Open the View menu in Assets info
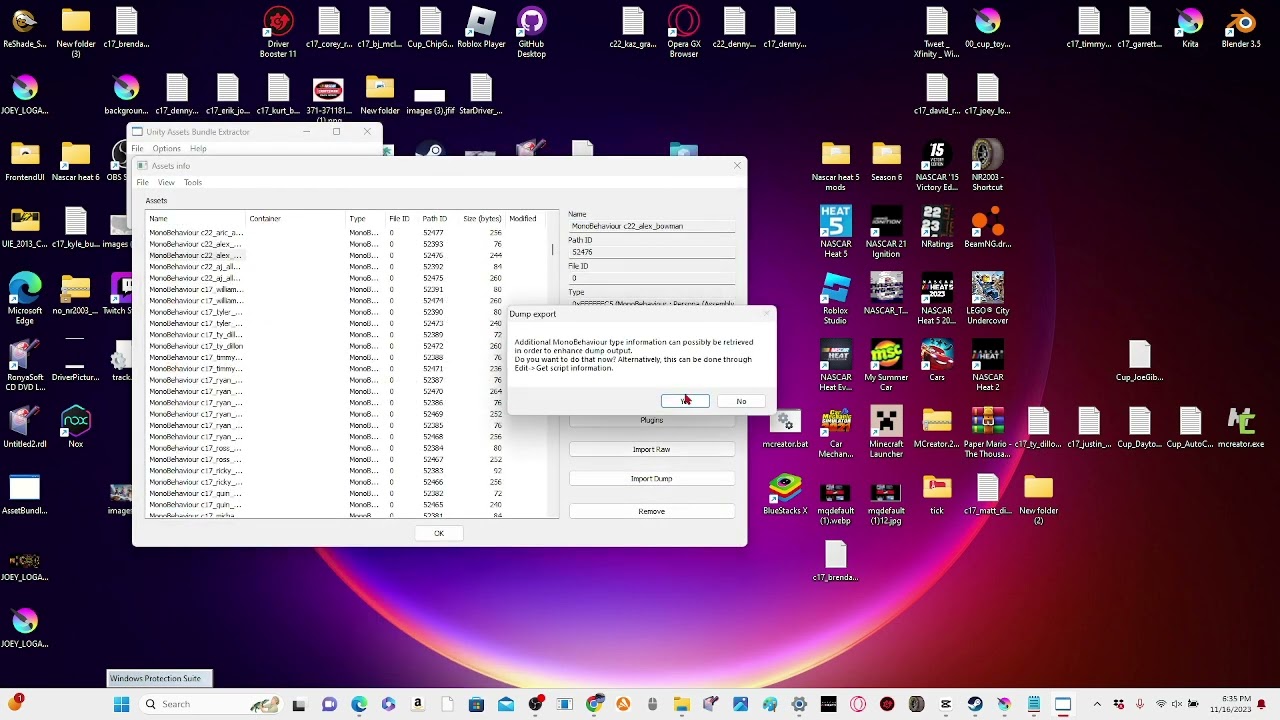The height and width of the screenshot is (720, 1280). [166, 183]
